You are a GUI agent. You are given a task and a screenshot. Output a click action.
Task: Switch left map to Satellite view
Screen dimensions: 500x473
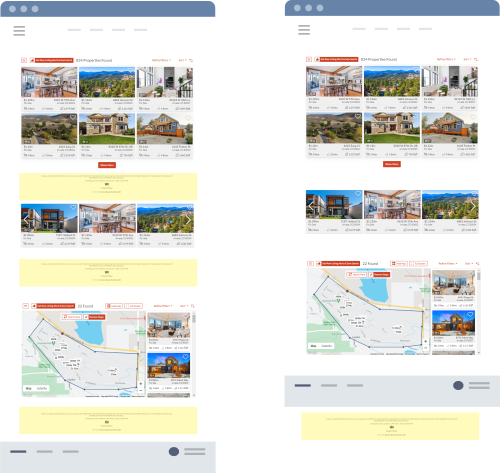pyautogui.click(x=42, y=388)
